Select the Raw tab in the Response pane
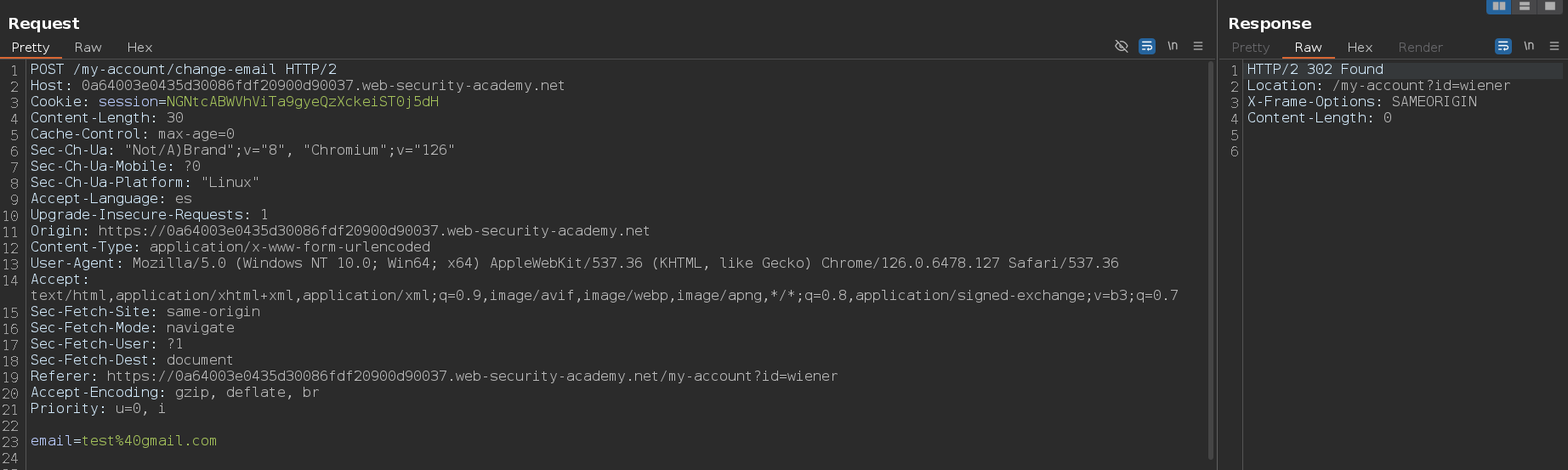This screenshot has height=470, width=1568. 1308,48
